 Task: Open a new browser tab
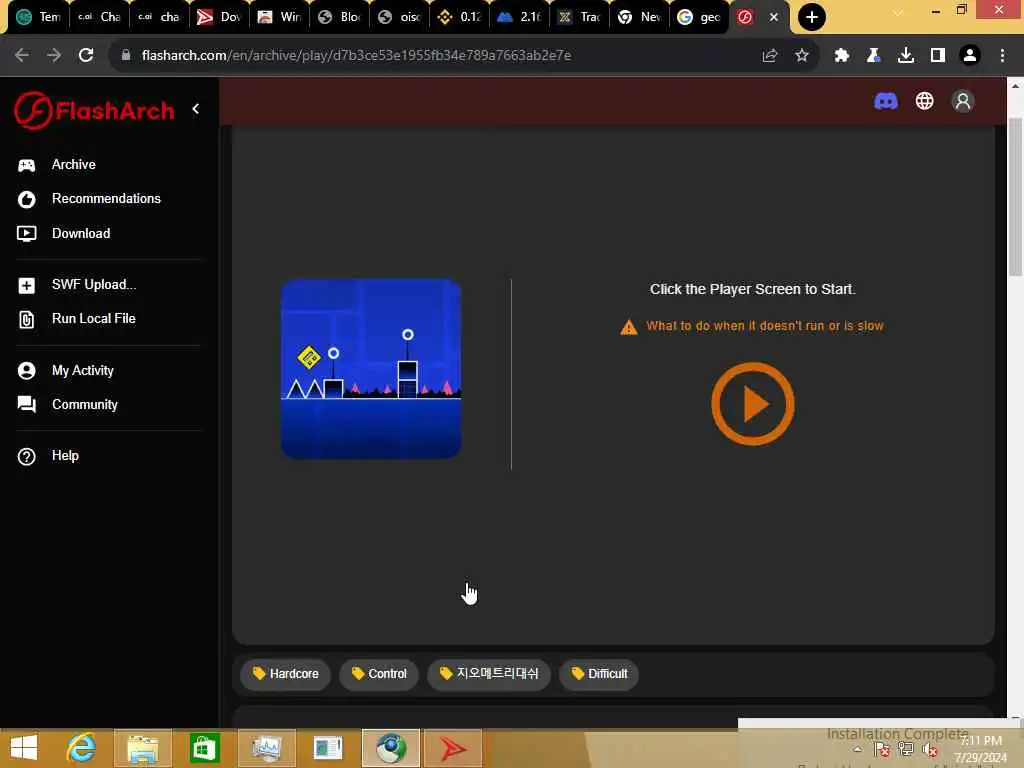tap(812, 18)
